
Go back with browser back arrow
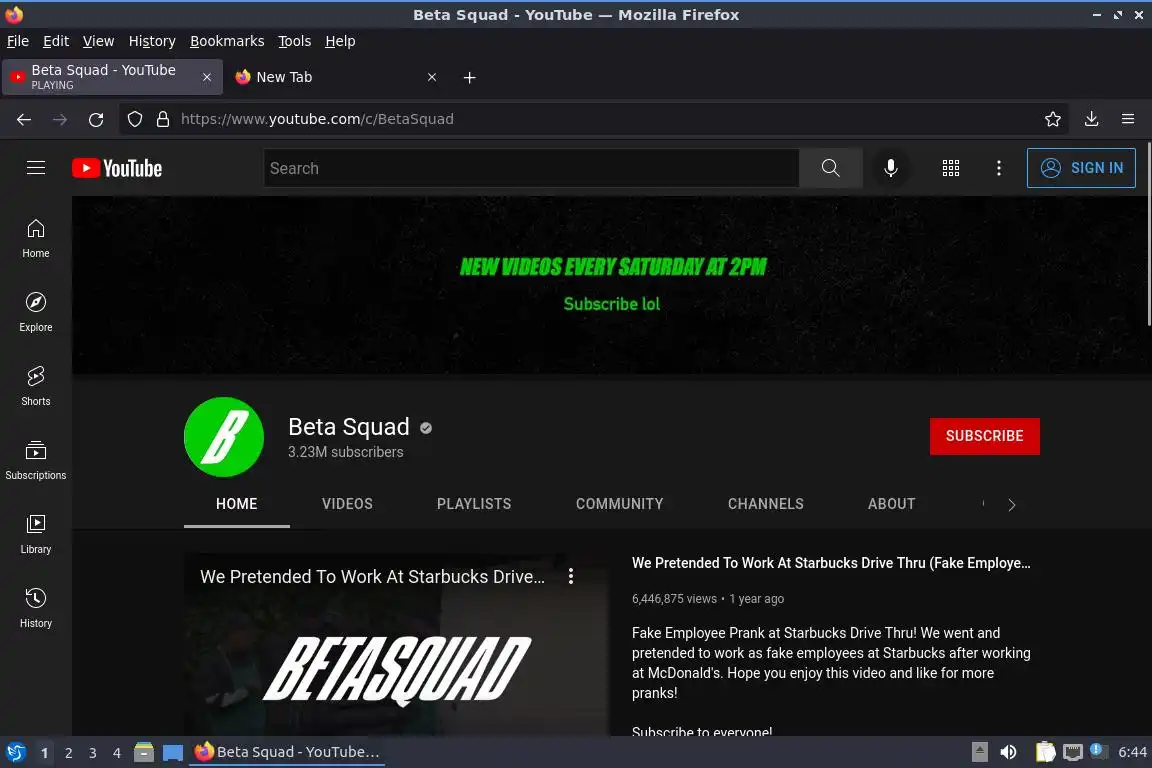tap(24, 119)
